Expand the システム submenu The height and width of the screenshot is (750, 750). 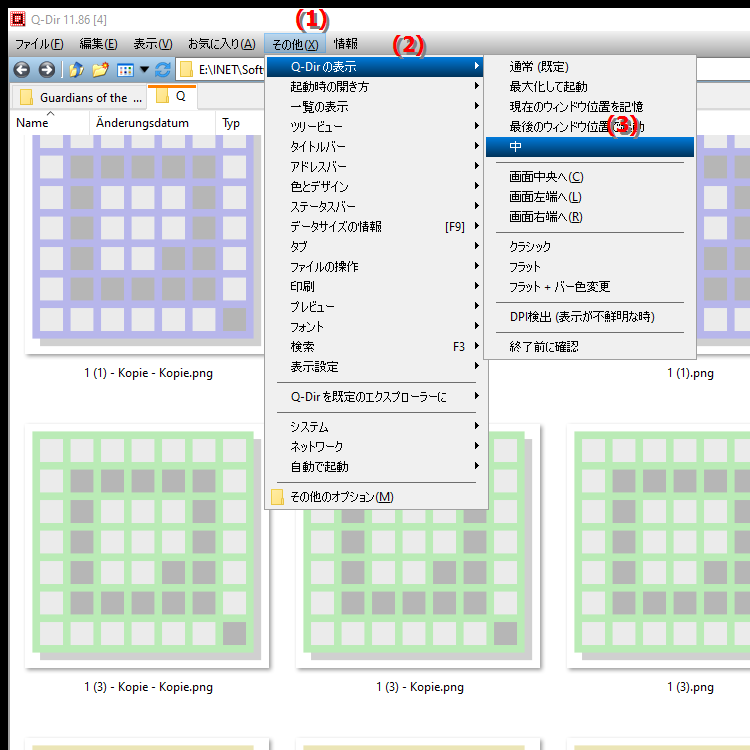click(x=375, y=427)
